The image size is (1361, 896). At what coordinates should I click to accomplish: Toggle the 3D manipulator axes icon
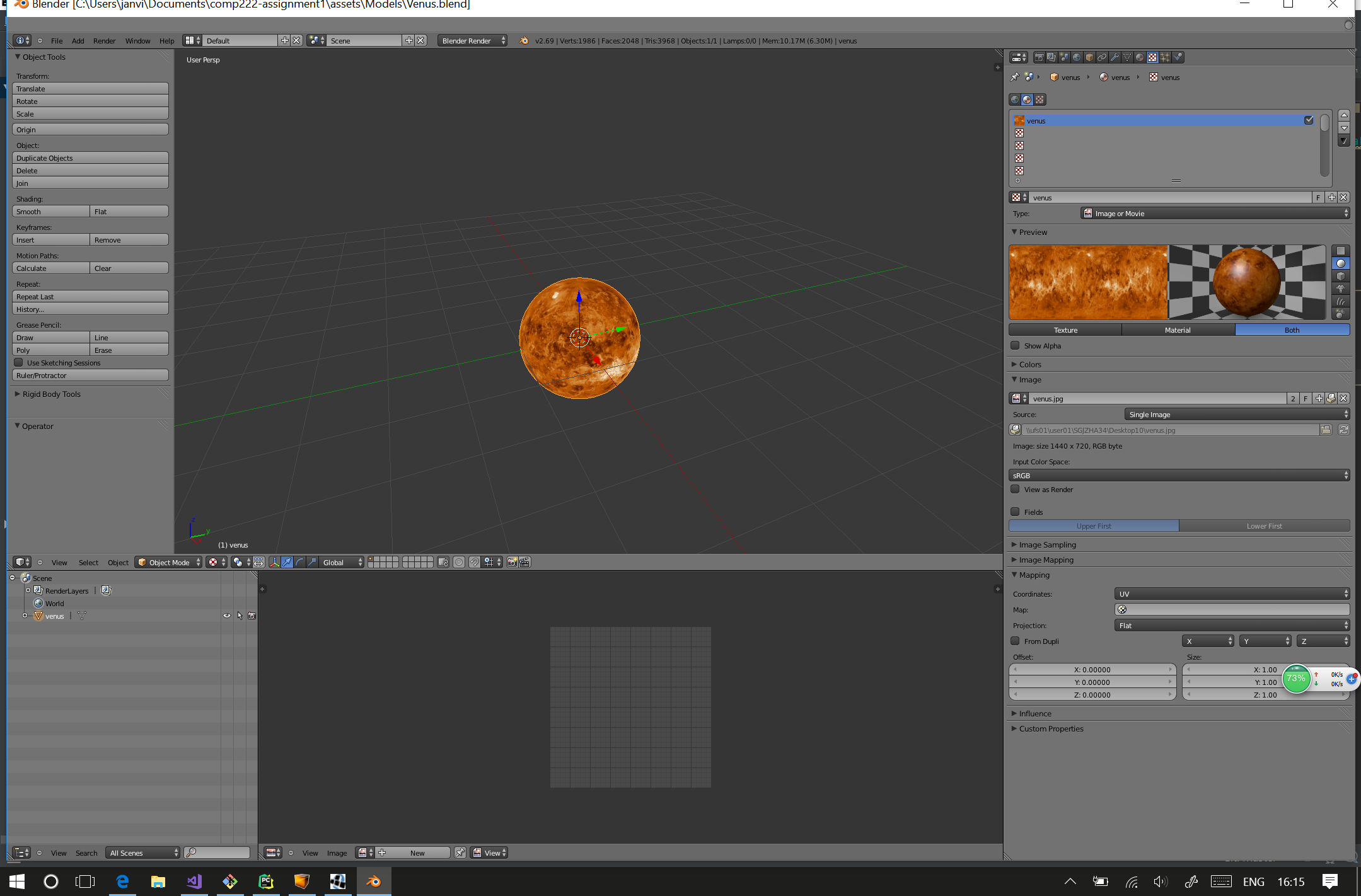click(x=274, y=562)
